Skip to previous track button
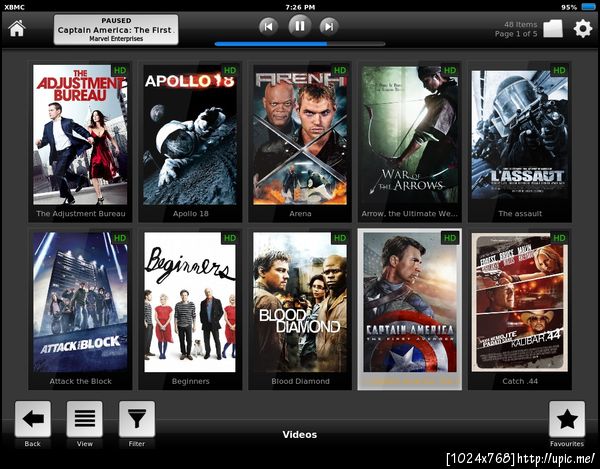Viewport: 600px width, 469px height. (x=268, y=27)
